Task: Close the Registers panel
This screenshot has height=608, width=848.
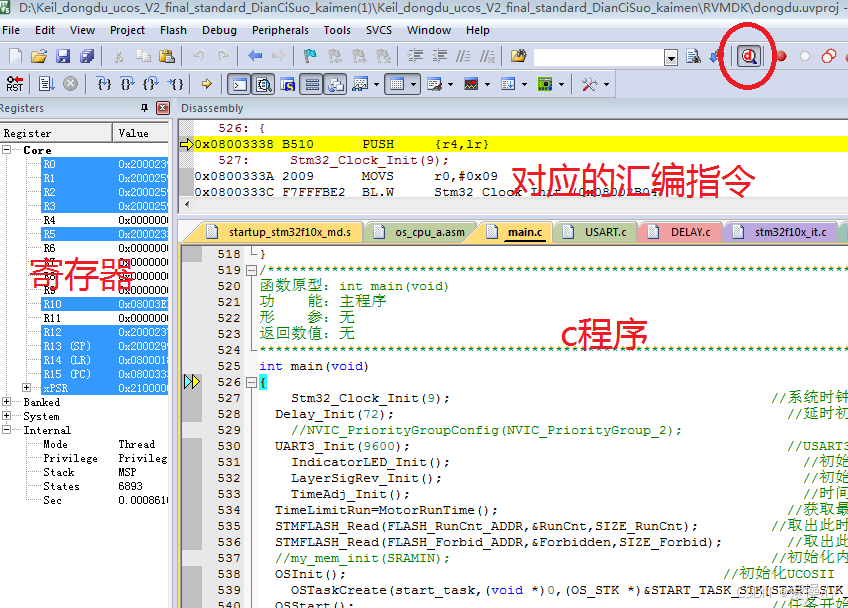Action: click(163, 108)
